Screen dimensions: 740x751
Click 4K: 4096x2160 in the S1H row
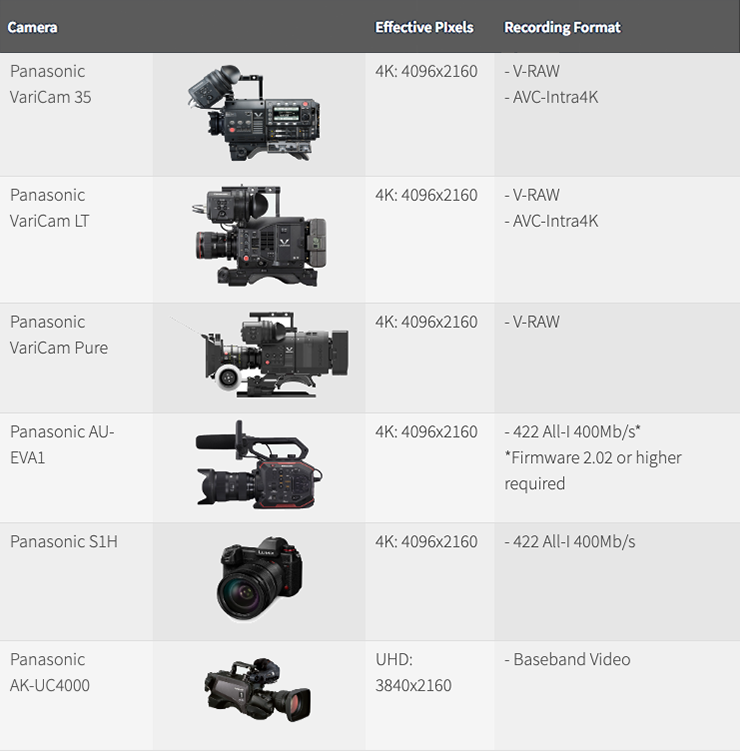coord(426,542)
